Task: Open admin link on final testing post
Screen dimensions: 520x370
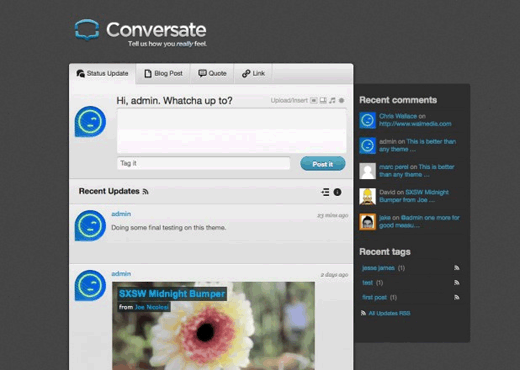Action: click(x=121, y=214)
